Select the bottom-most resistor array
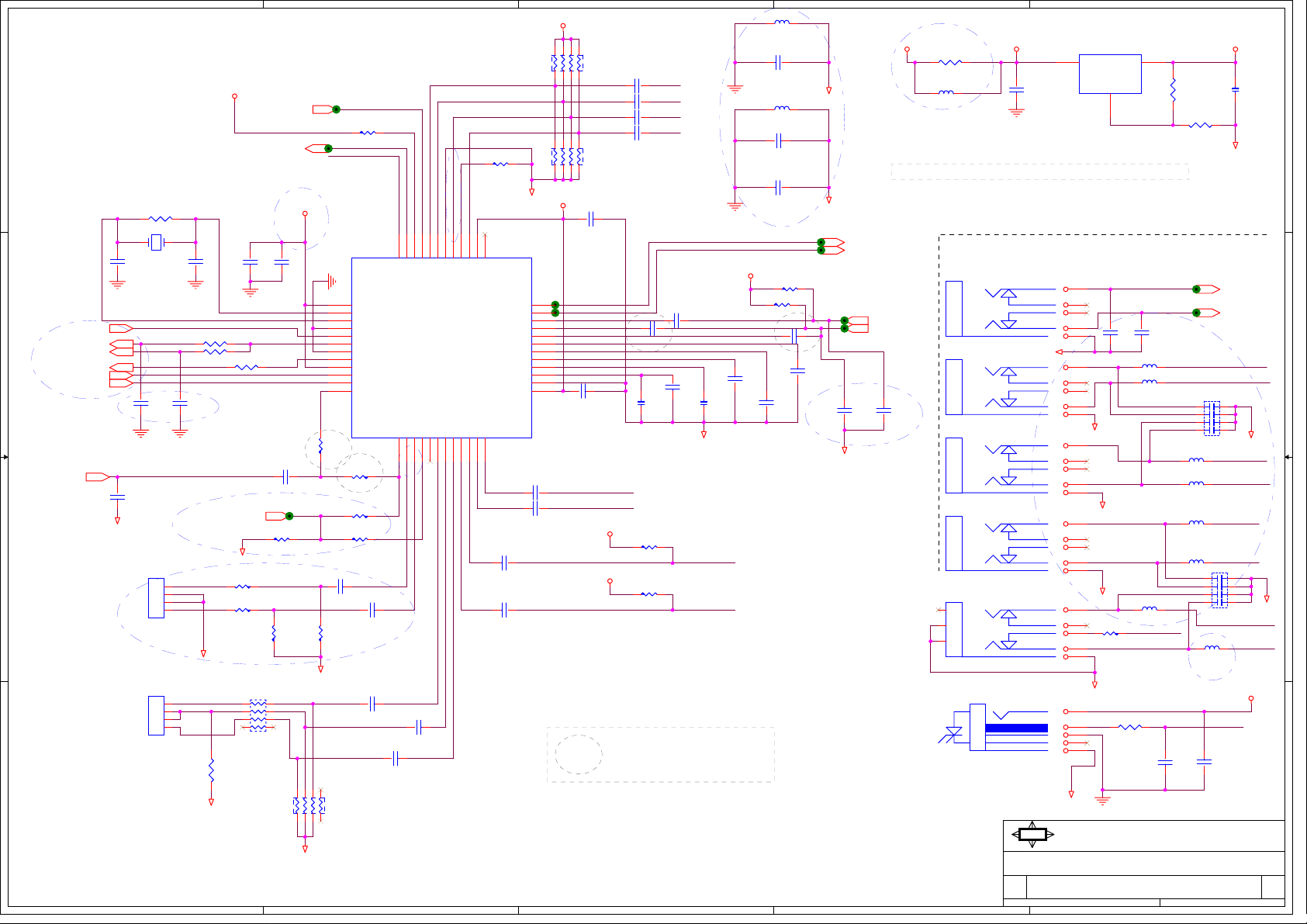The height and width of the screenshot is (924, 1307). click(x=309, y=806)
